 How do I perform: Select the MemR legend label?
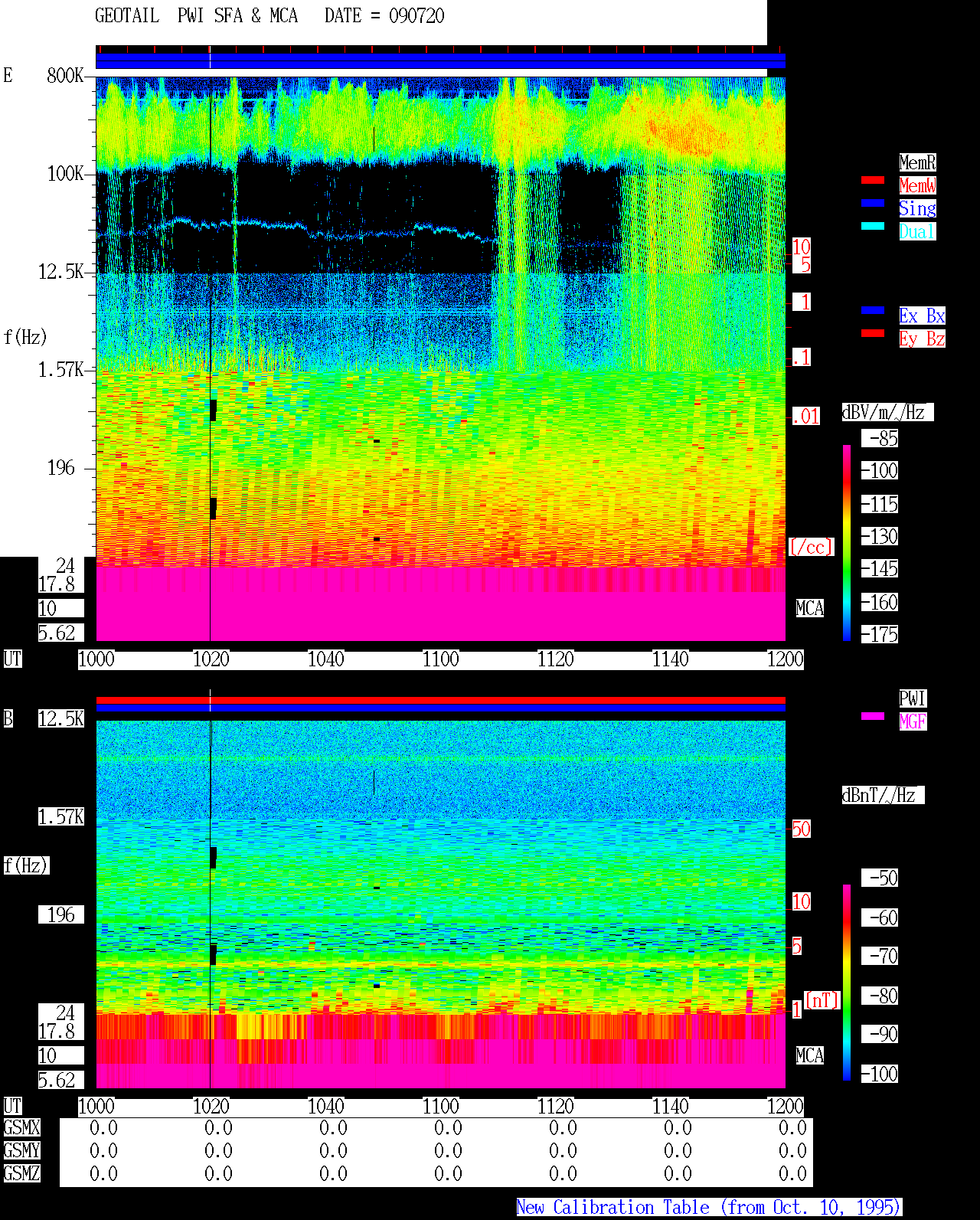(917, 162)
